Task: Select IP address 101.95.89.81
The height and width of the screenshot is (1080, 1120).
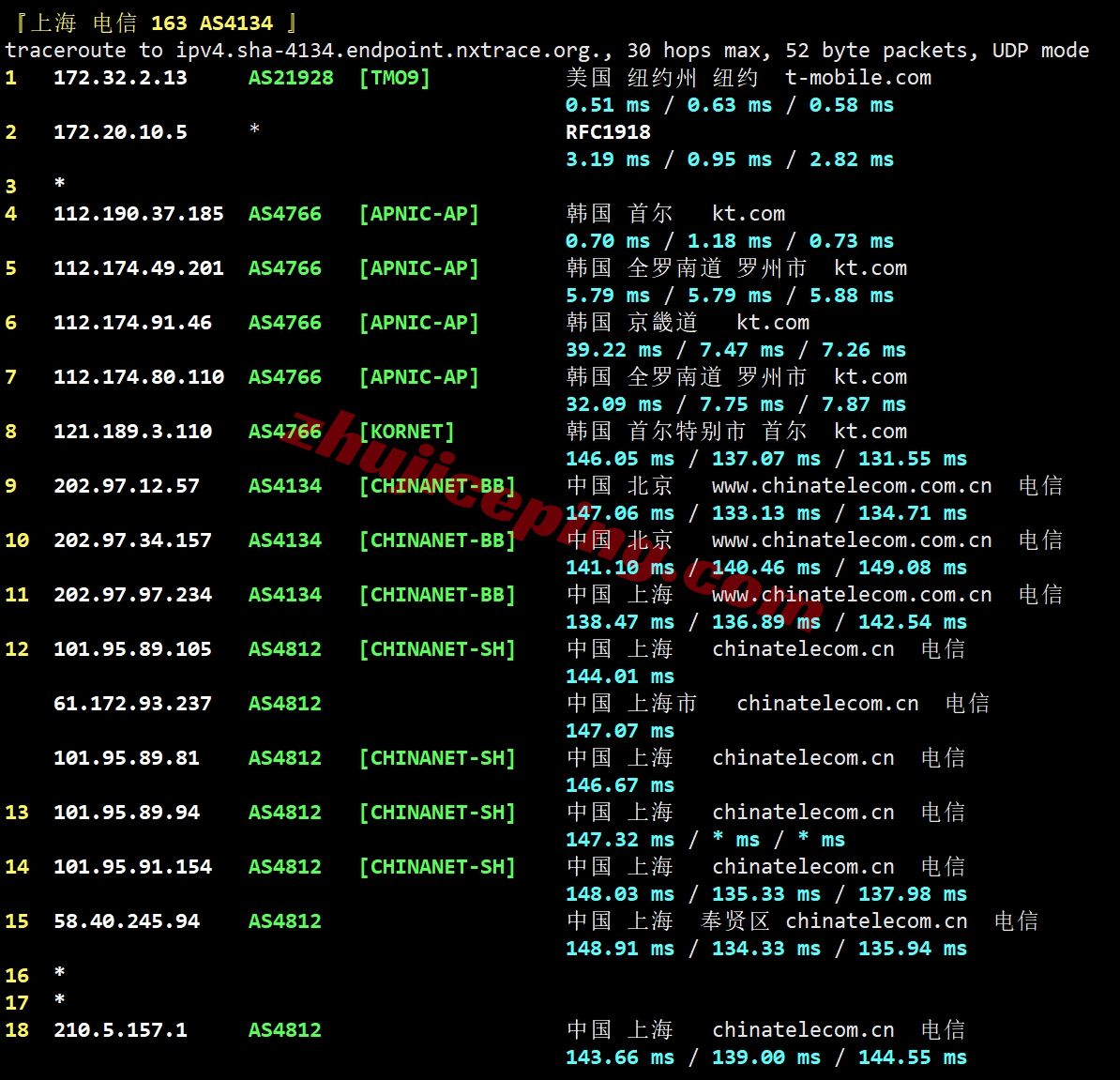Action: 127,758
